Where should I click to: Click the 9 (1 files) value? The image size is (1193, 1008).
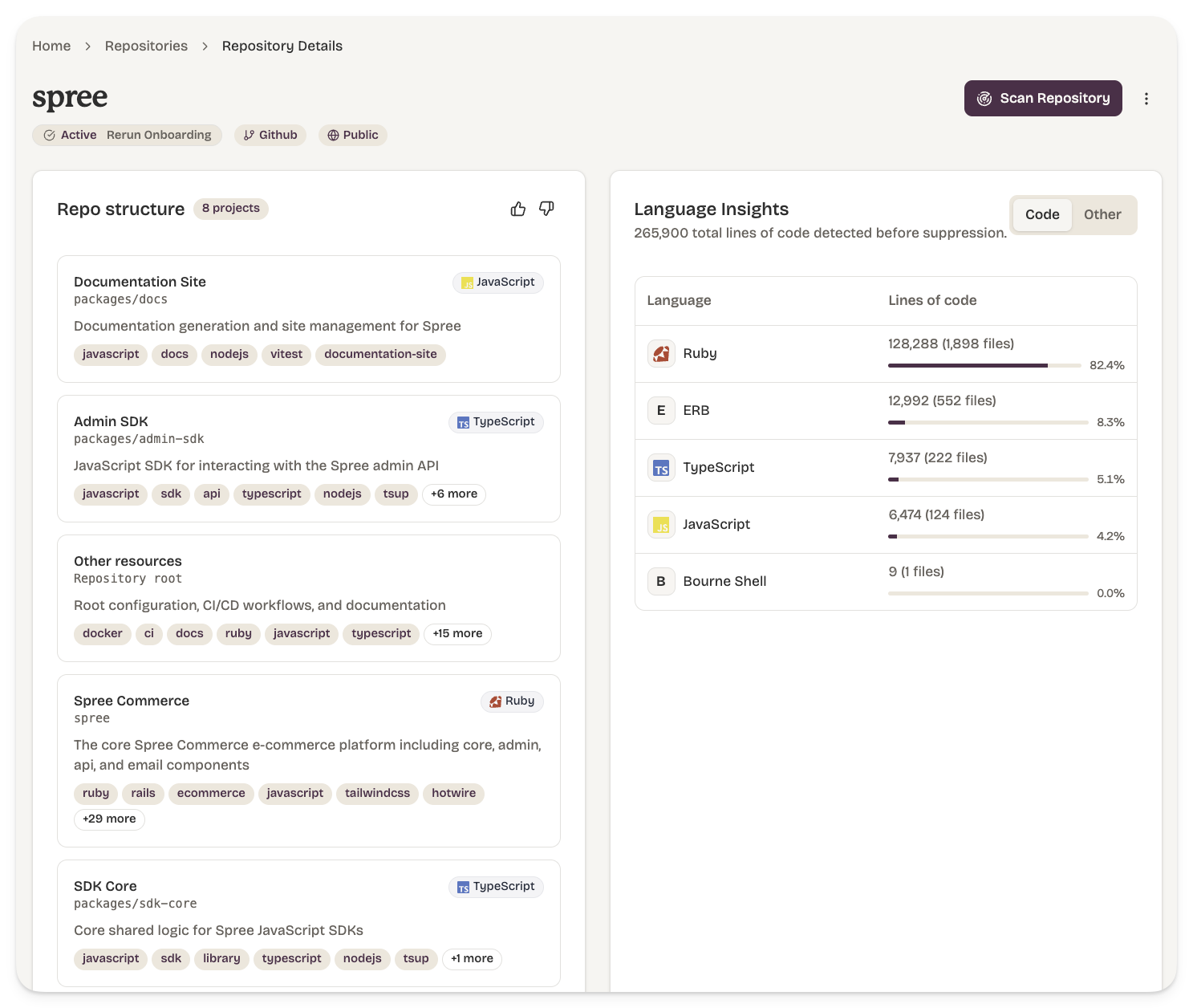(916, 571)
